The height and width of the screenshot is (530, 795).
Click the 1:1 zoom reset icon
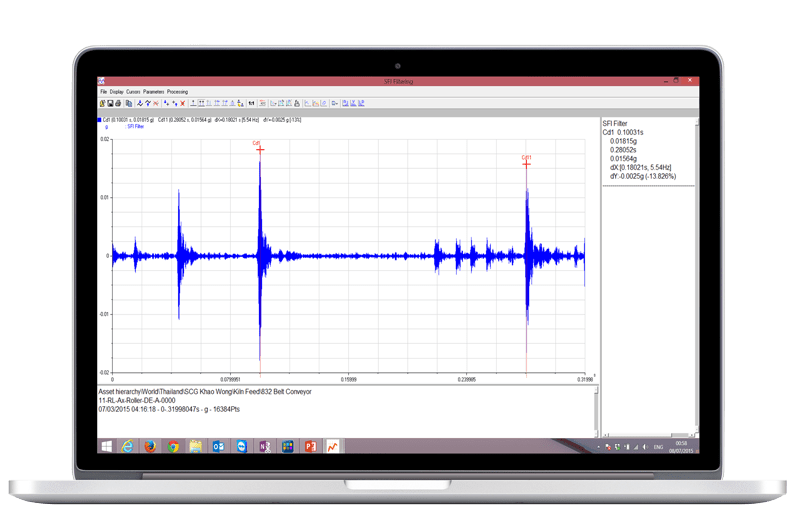(251, 103)
